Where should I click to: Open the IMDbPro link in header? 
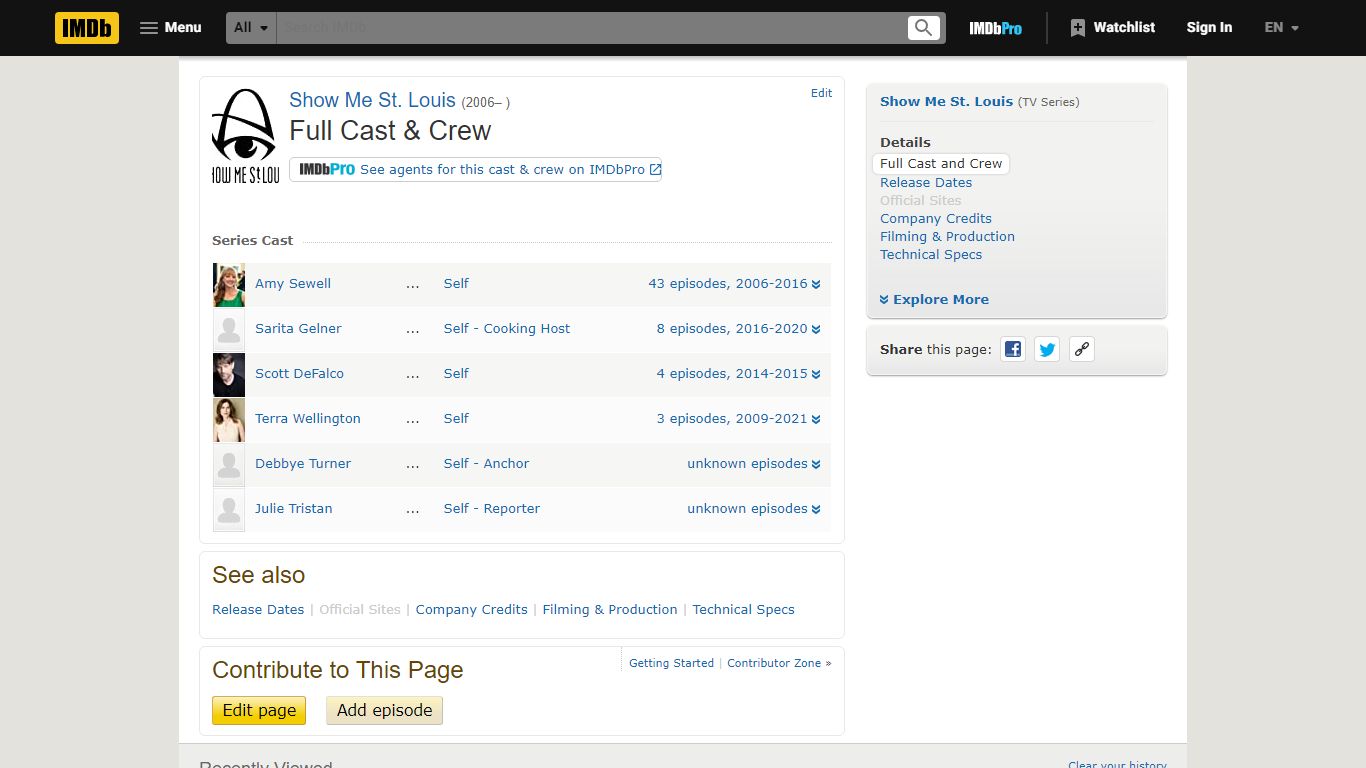(995, 28)
